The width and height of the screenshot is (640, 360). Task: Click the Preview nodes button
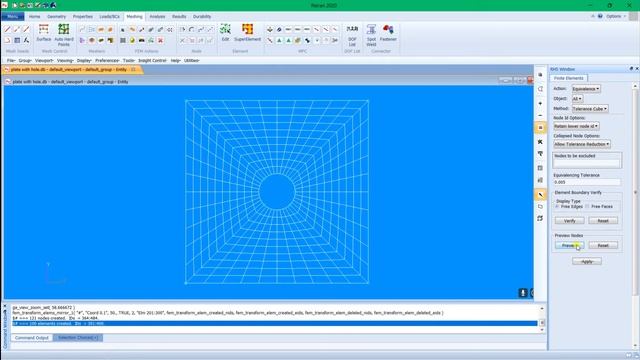point(569,245)
